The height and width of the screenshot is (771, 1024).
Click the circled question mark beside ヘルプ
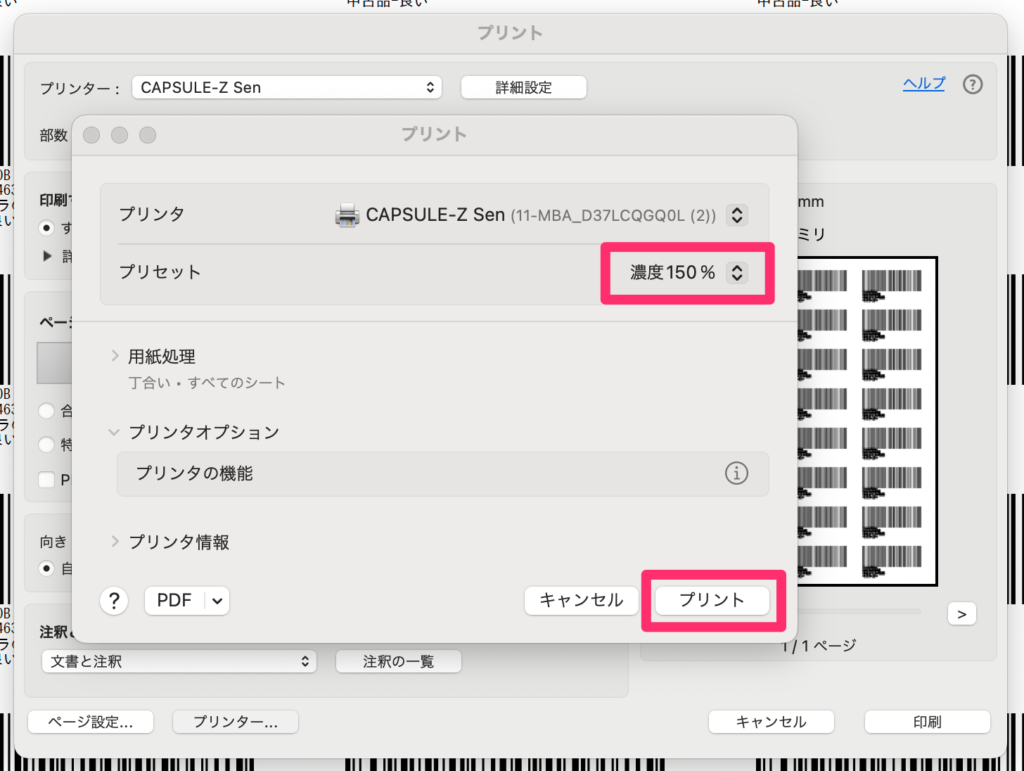[x=972, y=85]
